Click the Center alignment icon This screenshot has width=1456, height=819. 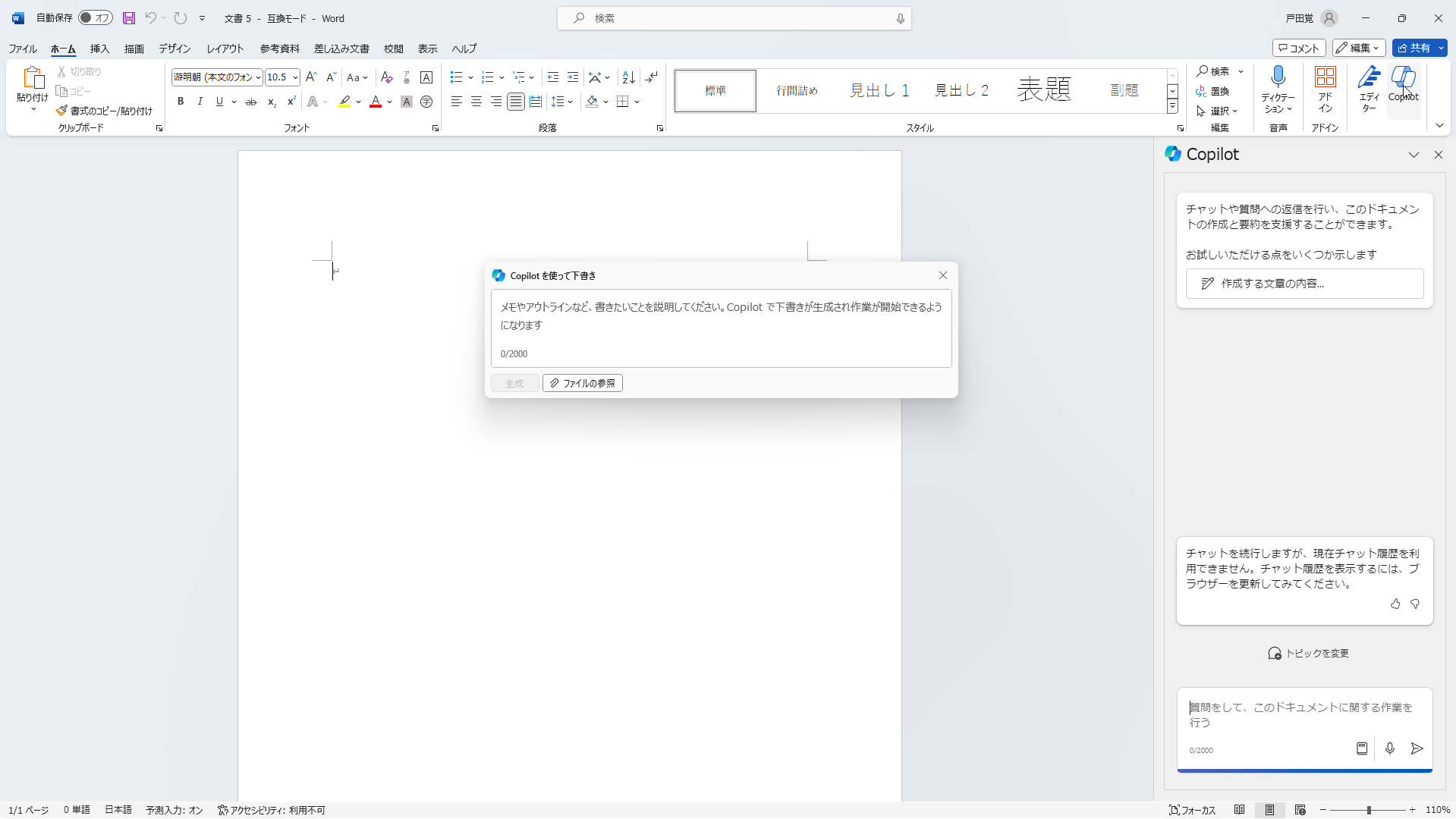pyautogui.click(x=476, y=102)
